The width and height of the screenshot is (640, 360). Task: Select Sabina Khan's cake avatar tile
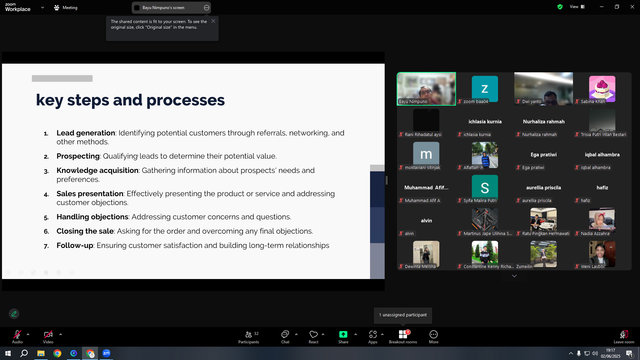coord(602,89)
